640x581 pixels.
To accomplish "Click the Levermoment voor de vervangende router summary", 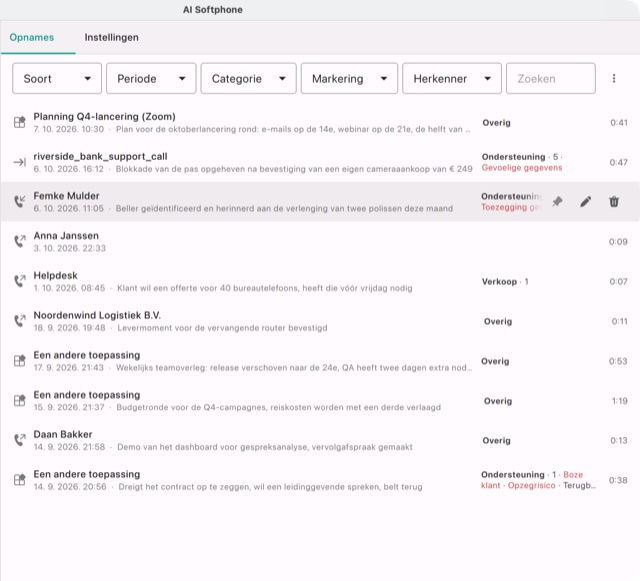I will (x=222, y=328).
